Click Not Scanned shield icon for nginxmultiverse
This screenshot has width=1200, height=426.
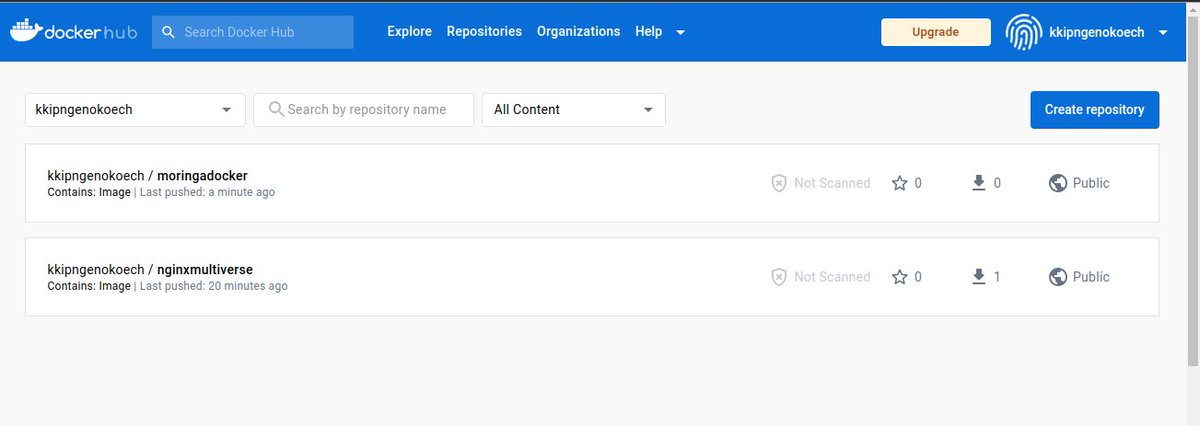tap(779, 277)
